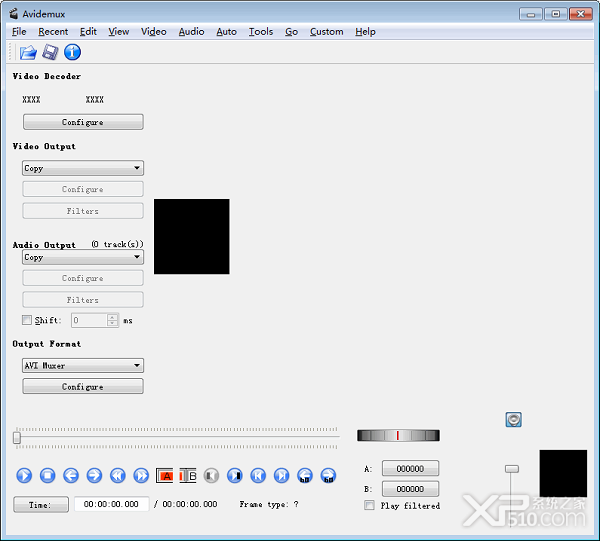Open the Custom menu

pyautogui.click(x=326, y=32)
